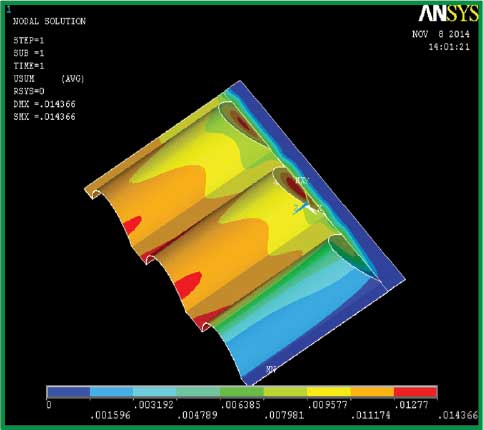Click the MN minimum displacement marker
The width and height of the screenshot is (483, 430).
[x=271, y=369]
